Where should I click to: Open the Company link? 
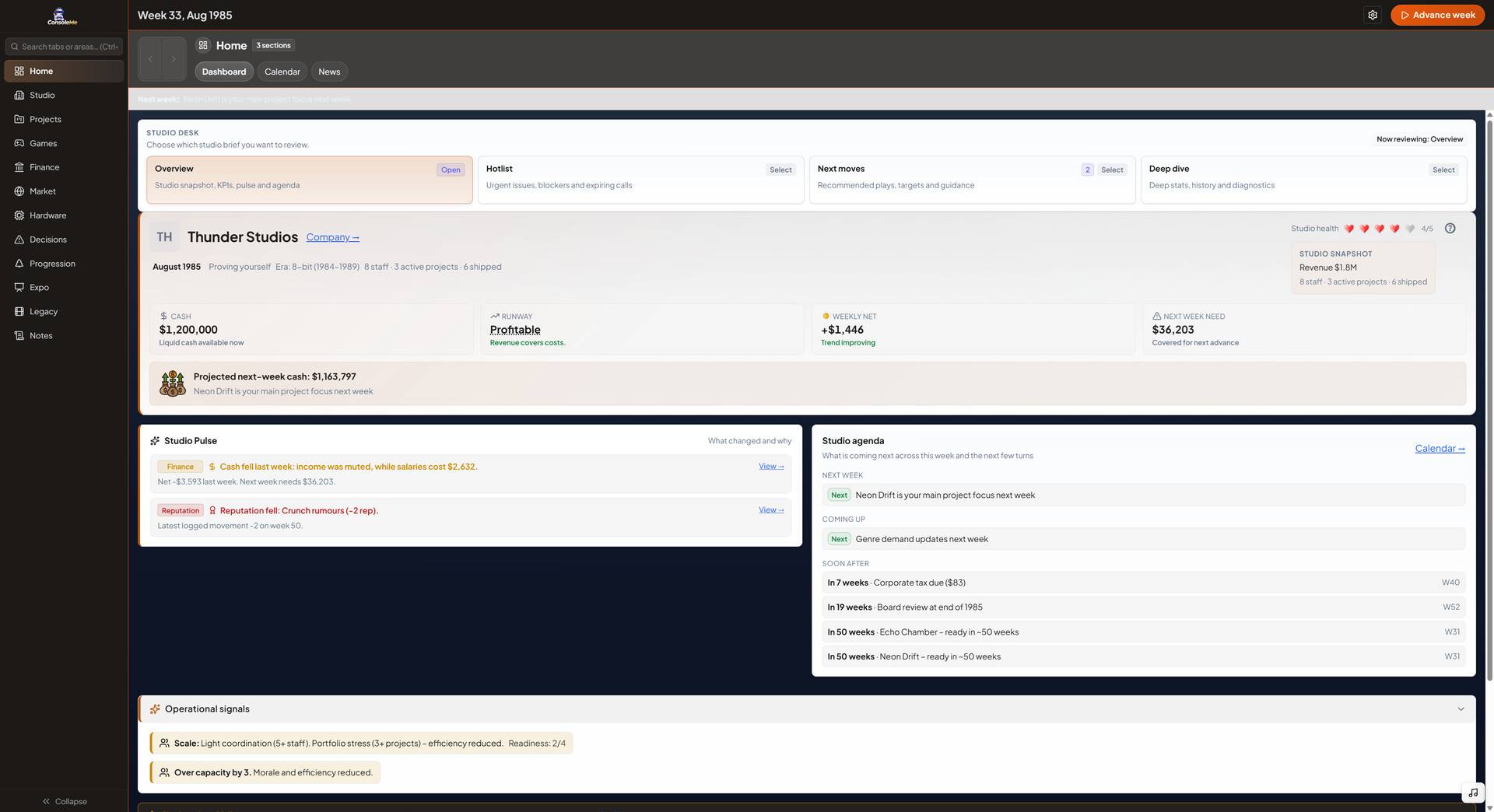[332, 237]
